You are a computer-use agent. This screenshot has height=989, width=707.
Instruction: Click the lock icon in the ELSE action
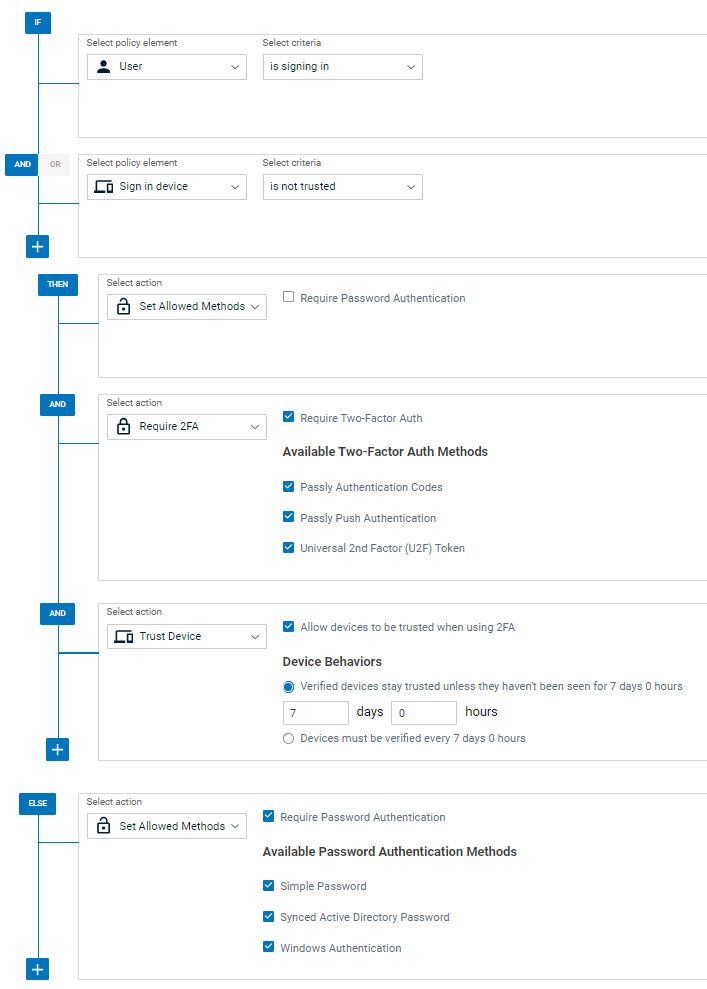point(104,826)
